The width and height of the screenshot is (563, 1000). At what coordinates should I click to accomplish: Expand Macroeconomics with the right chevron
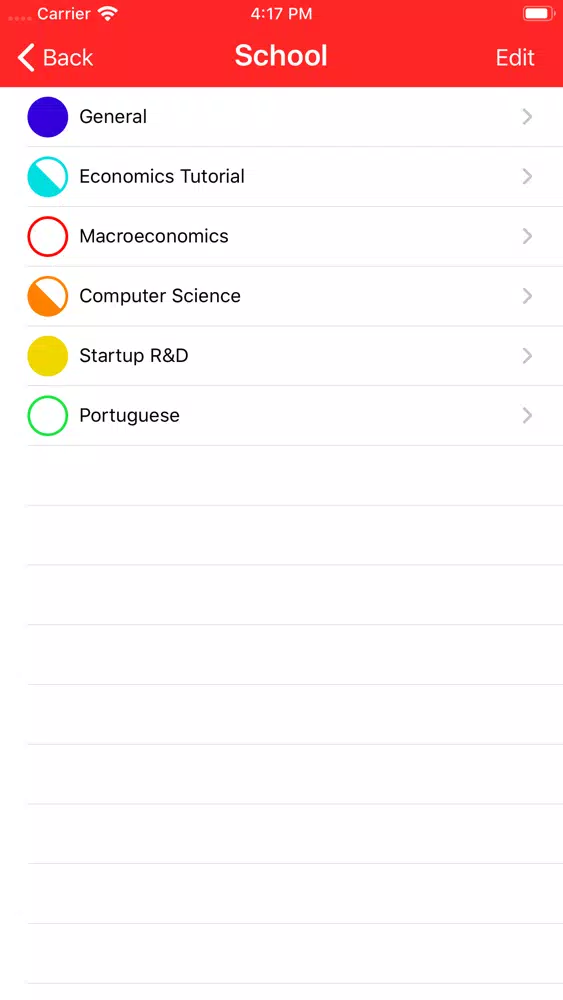coord(527,237)
